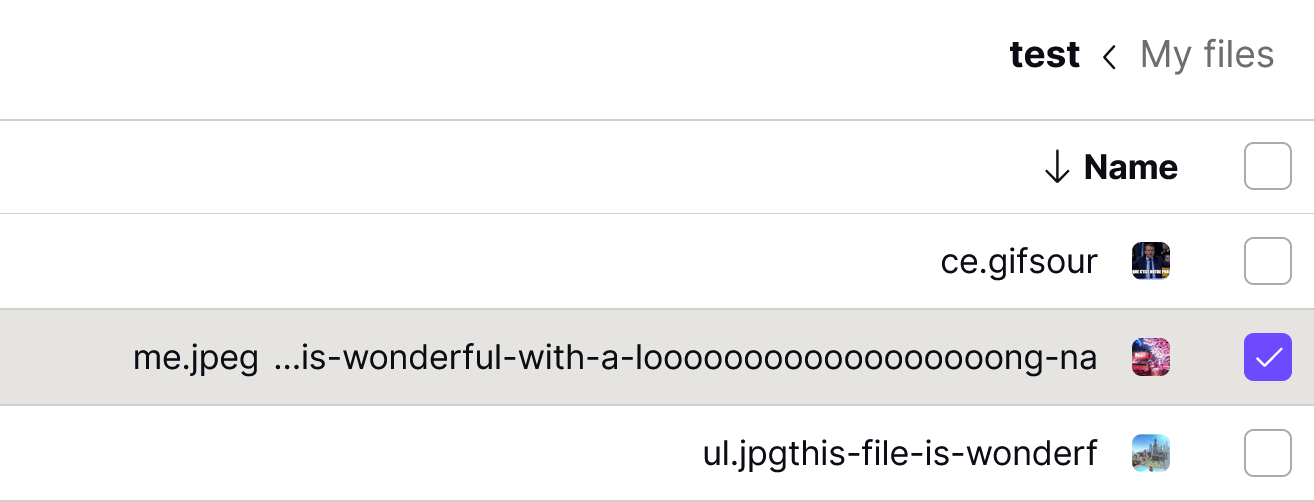1314x502 pixels.
Task: Click the breadcrumb chevron separator icon
Action: pyautogui.click(x=1109, y=57)
